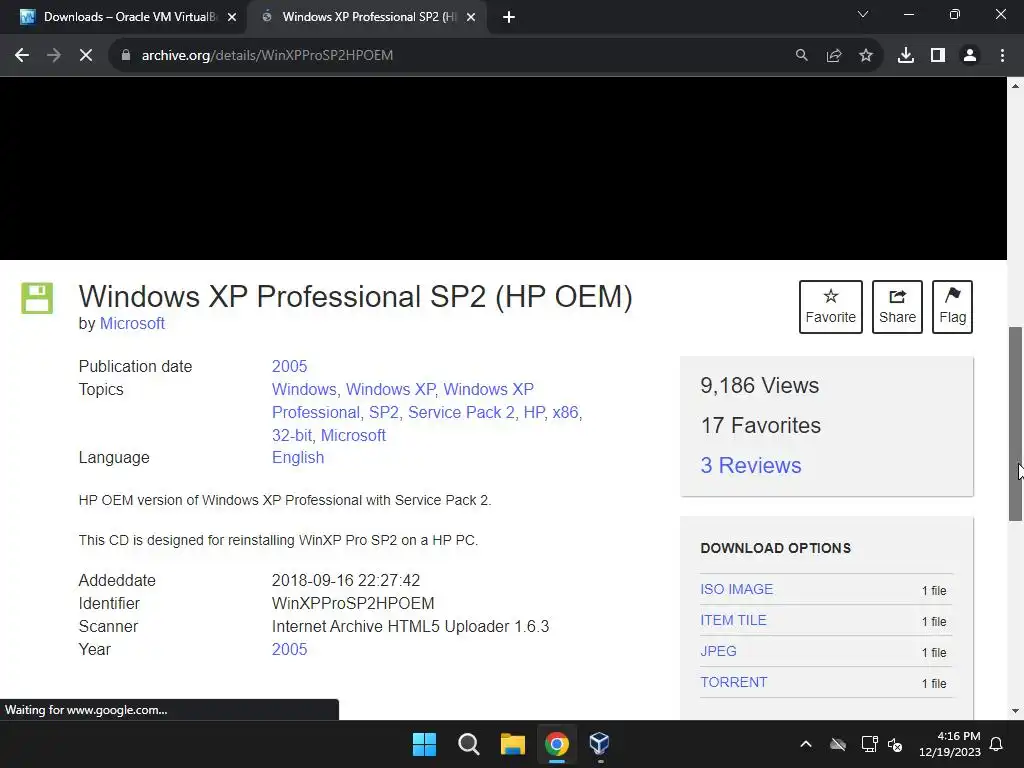Click the green software floppy disk icon

(37, 298)
